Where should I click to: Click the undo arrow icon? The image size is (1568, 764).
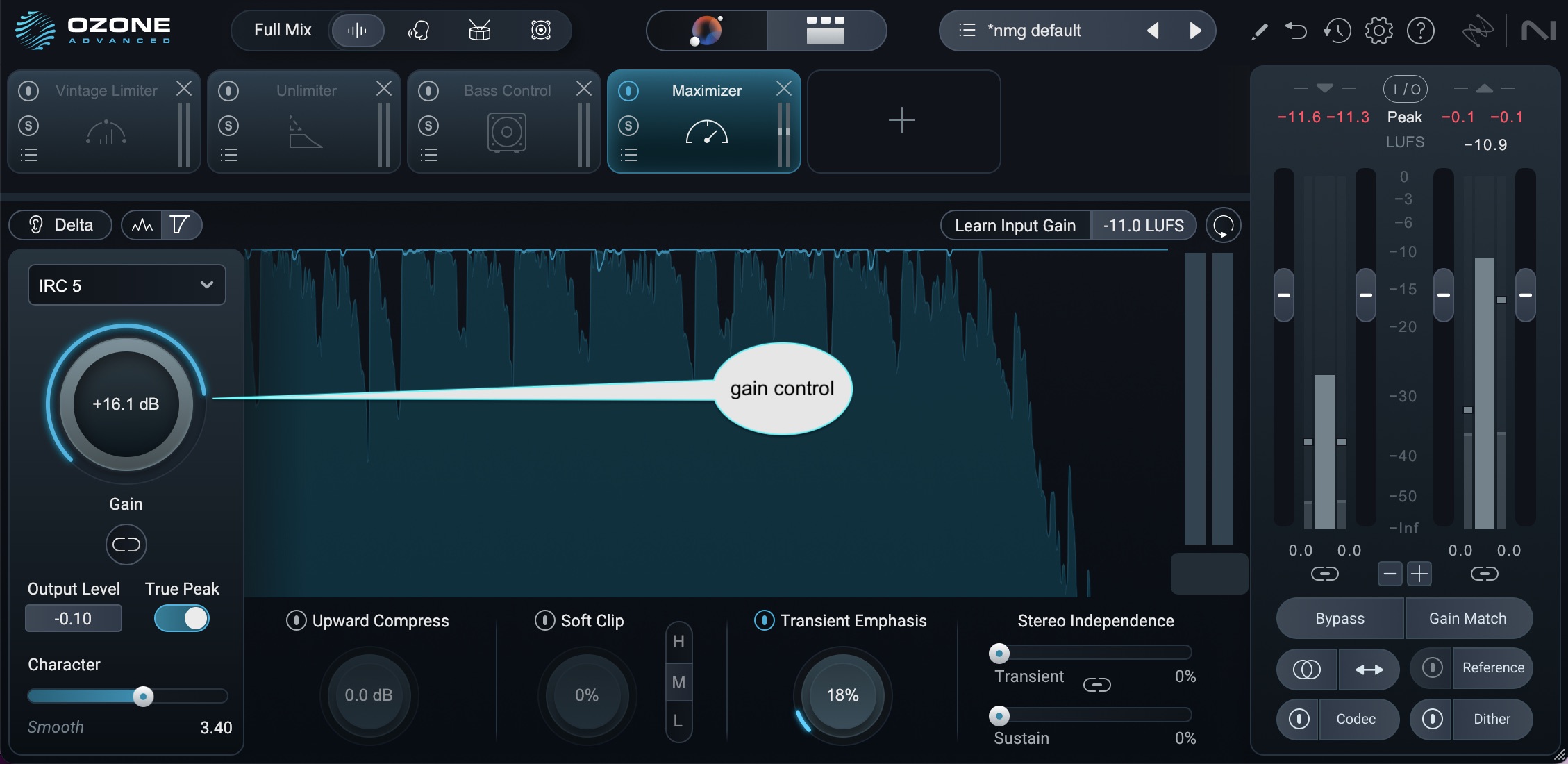point(1296,31)
